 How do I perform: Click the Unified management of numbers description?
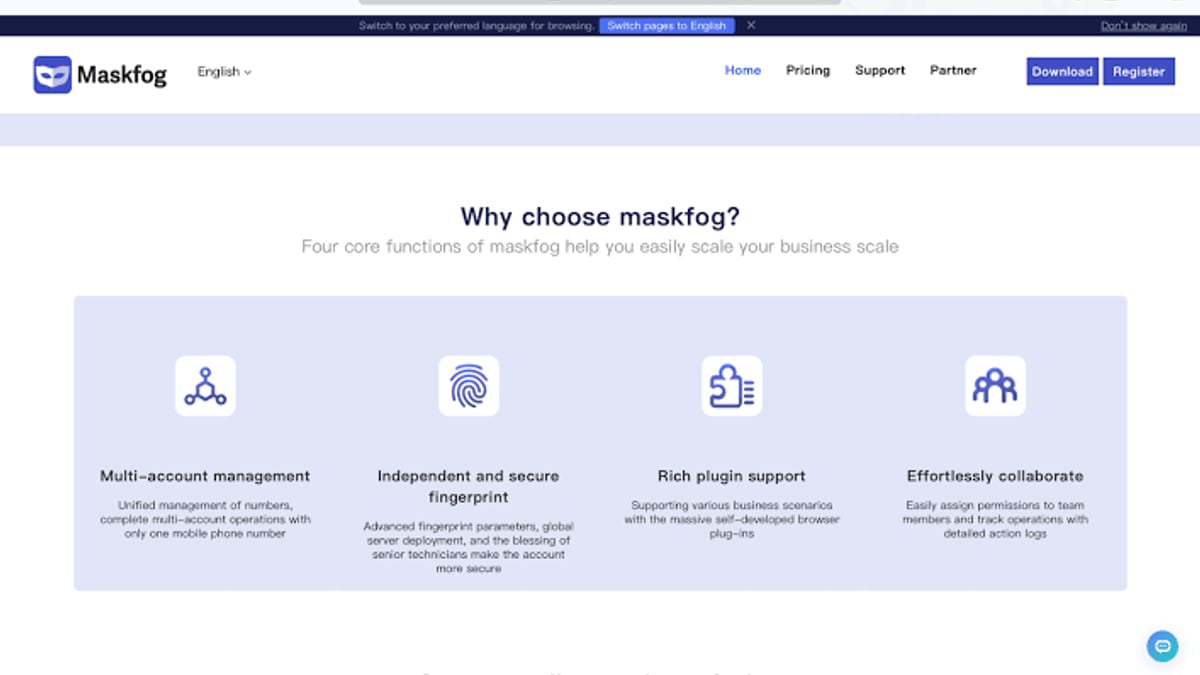tap(205, 520)
